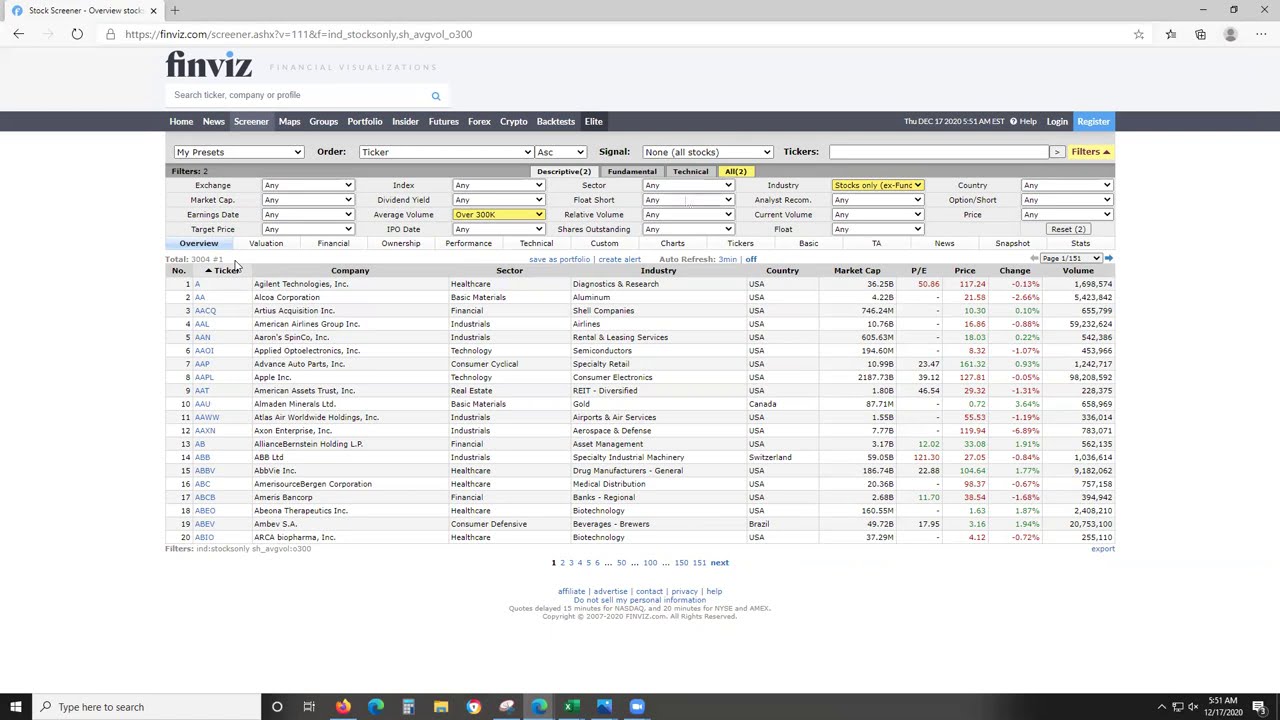
Task: Click the browser back arrow
Action: point(18,34)
